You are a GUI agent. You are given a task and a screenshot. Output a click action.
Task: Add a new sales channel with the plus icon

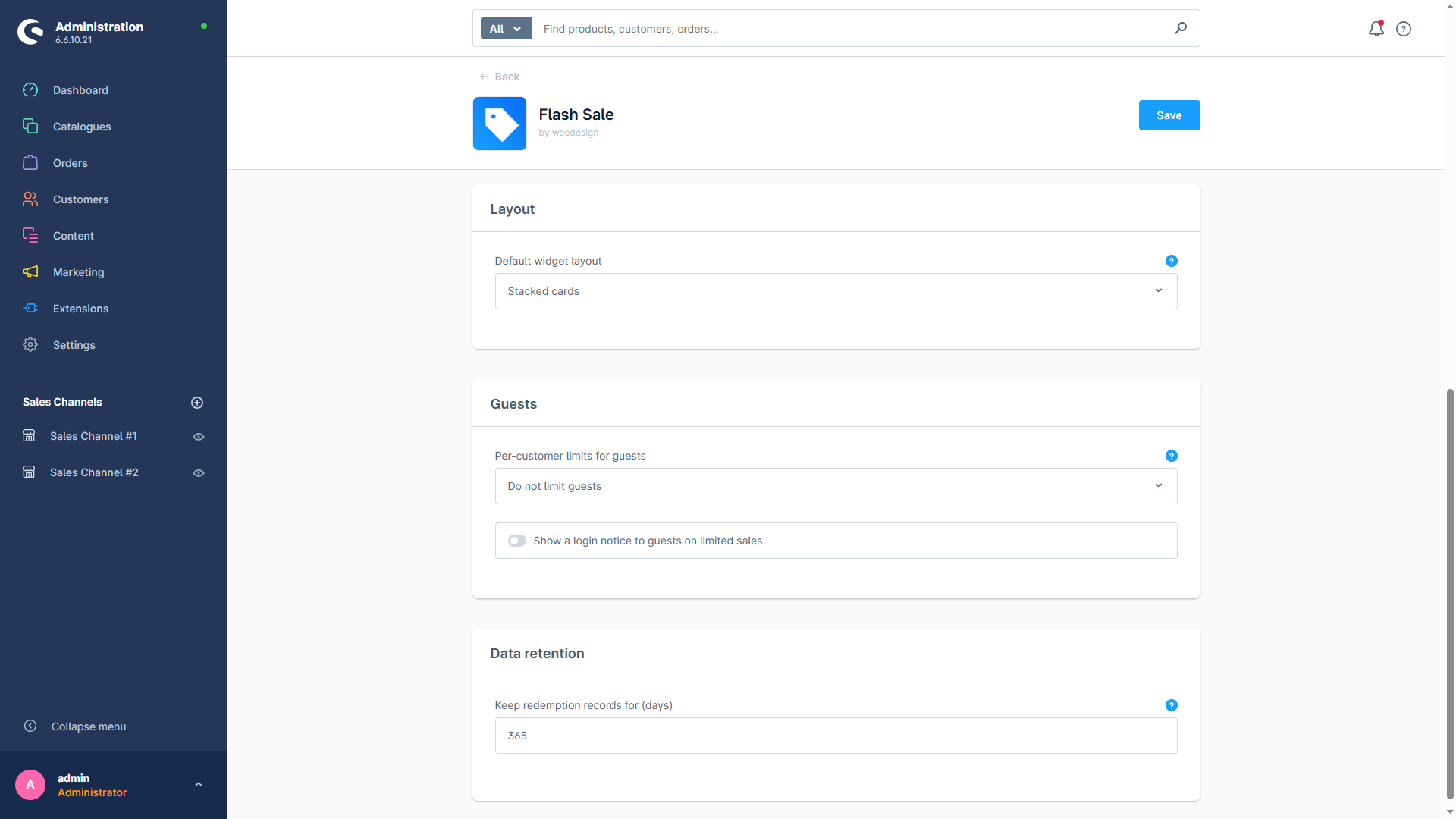click(197, 403)
